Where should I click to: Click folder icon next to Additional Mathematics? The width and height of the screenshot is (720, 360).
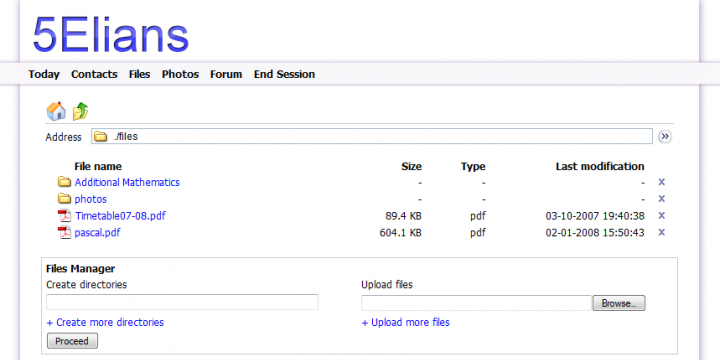pyautogui.click(x=64, y=182)
